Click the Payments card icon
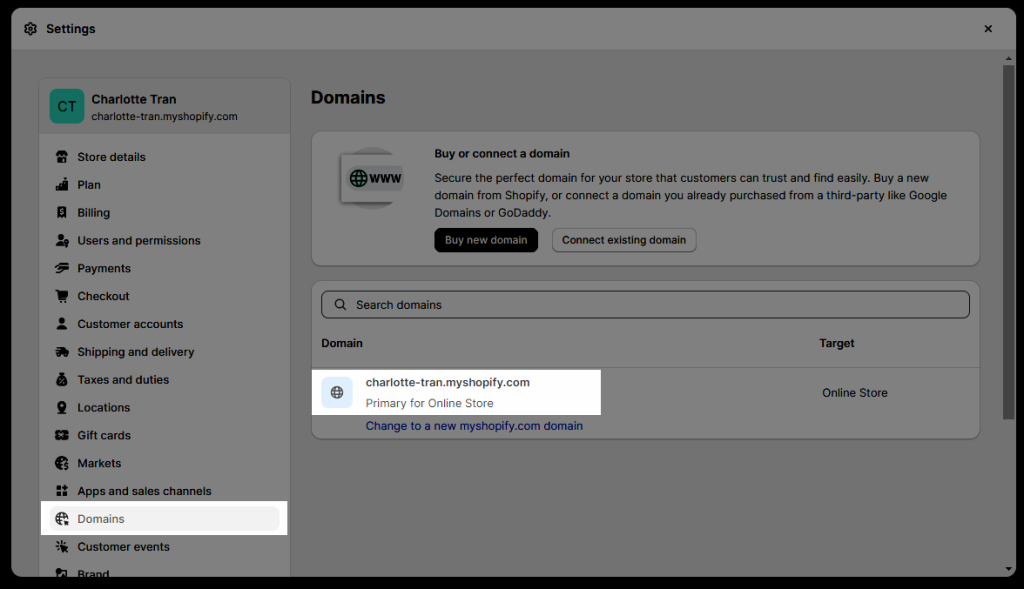Screen dimensions: 1024x589 coord(62,268)
